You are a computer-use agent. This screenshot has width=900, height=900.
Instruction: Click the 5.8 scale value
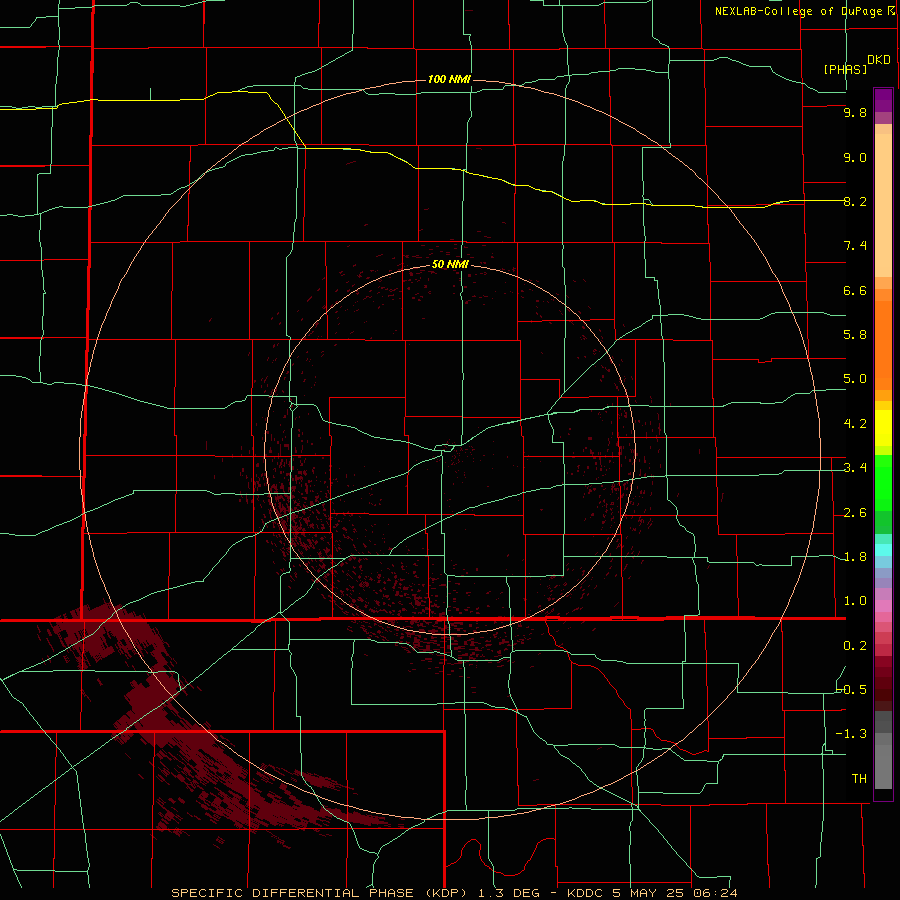click(855, 335)
